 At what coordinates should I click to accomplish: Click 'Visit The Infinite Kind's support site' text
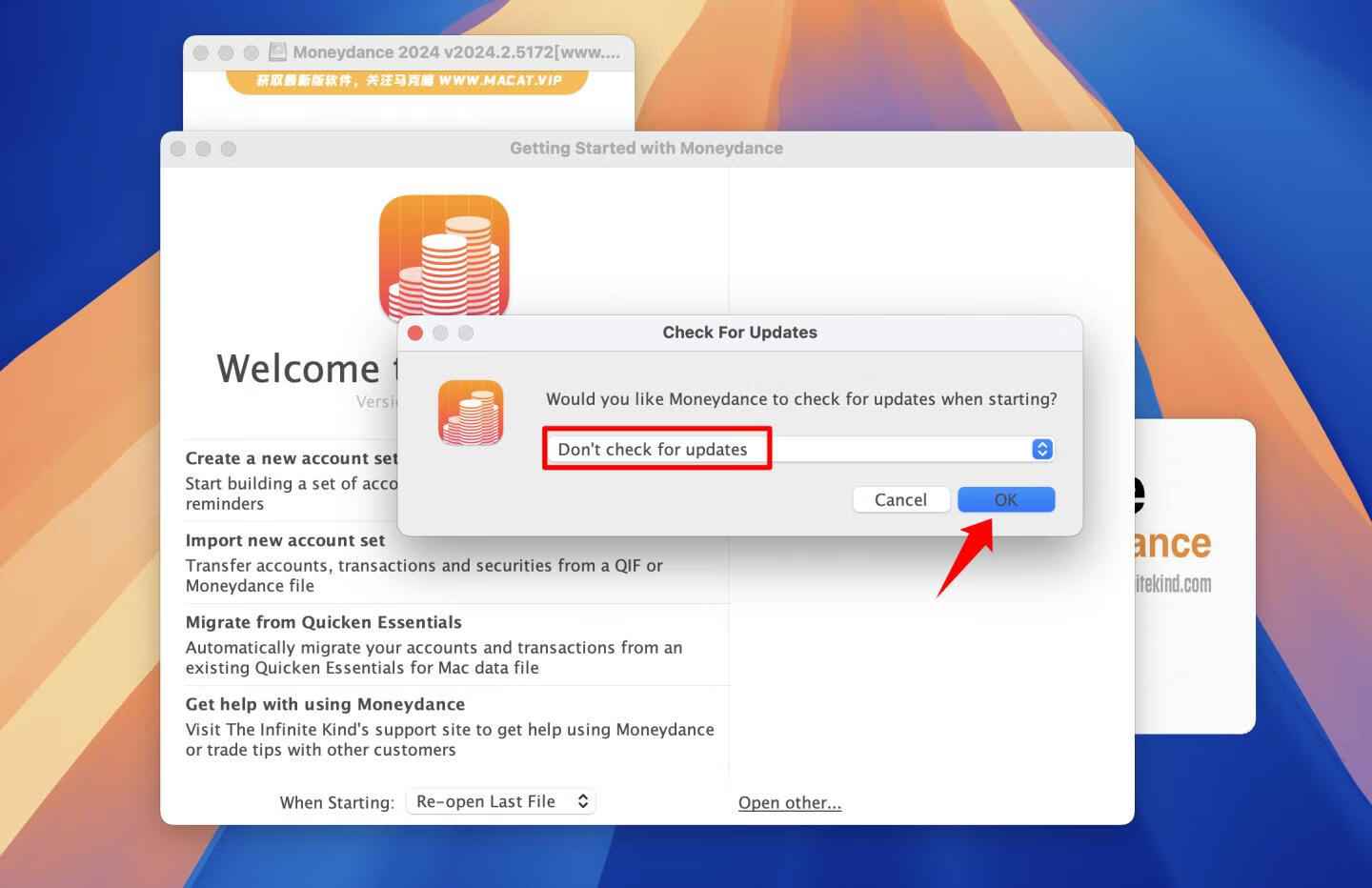pos(450,739)
